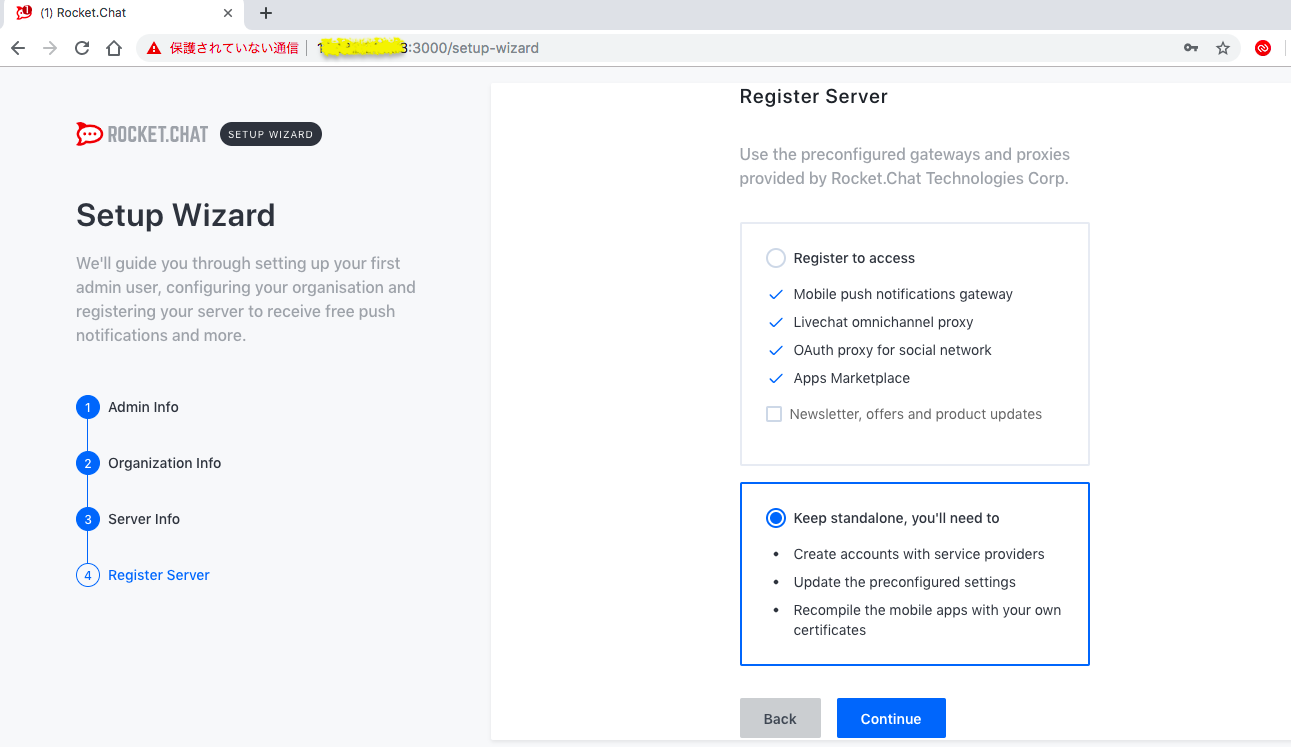Viewport: 1291px width, 747px height.
Task: Click the red extension icon in toolbar
Action: (x=1262, y=48)
